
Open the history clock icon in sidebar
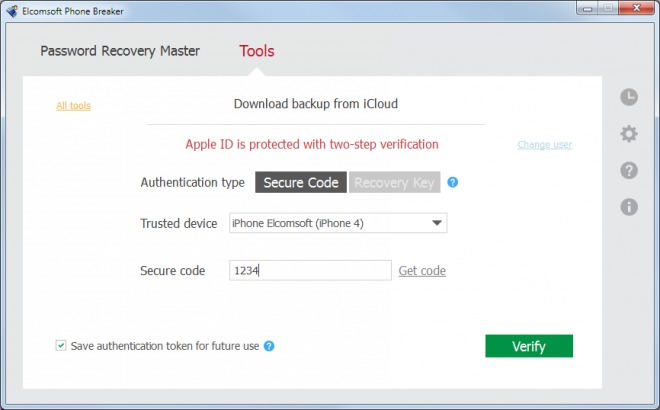click(629, 97)
